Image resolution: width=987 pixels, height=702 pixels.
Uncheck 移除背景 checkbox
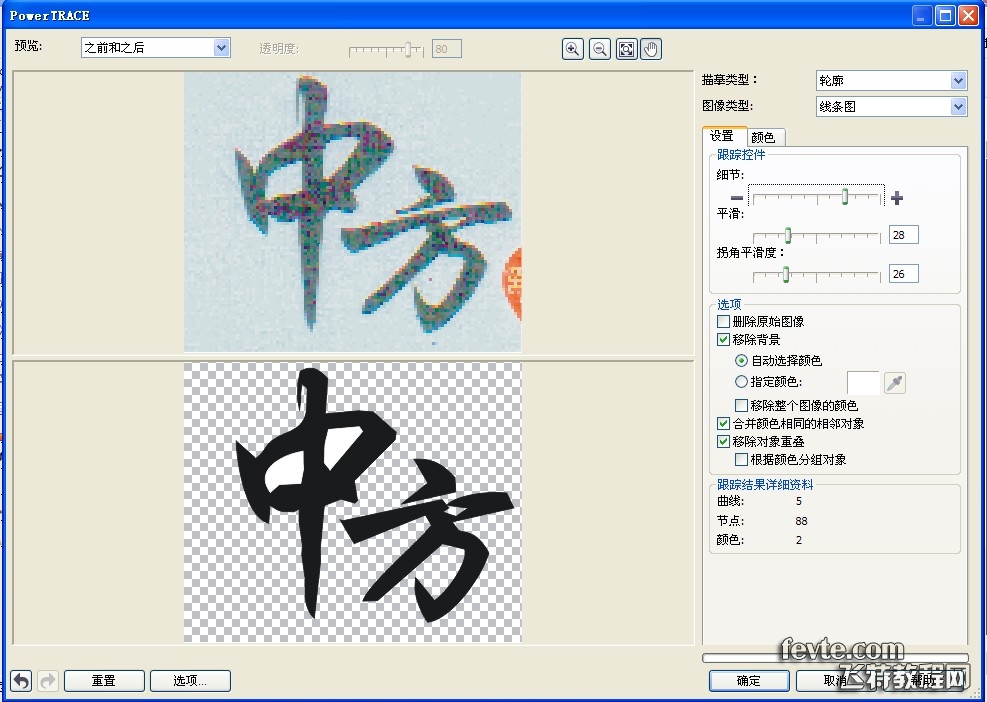click(x=723, y=339)
